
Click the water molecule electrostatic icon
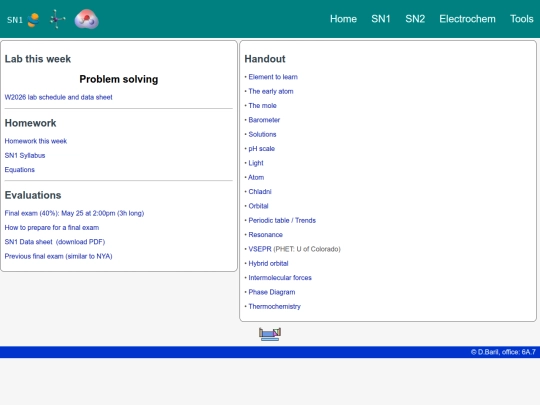(x=86, y=19)
